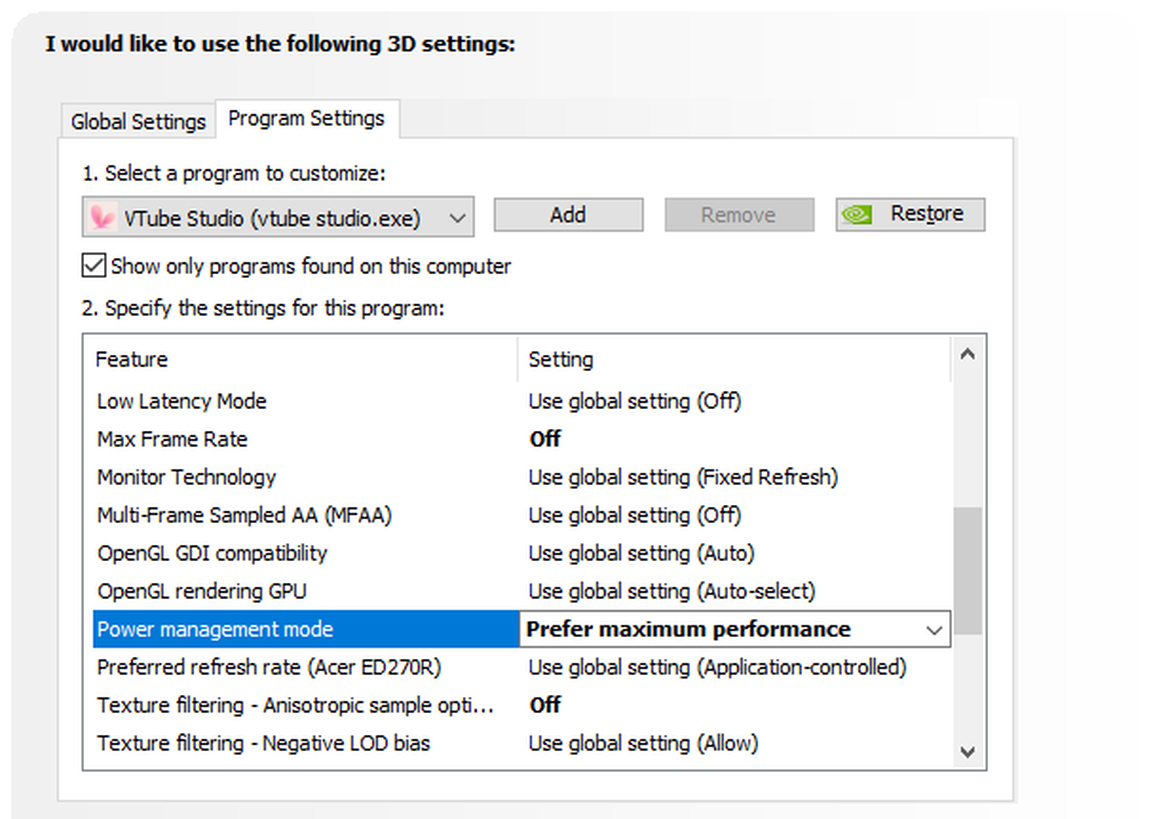Screen dimensions: 1170x819
Task: Select the Program Settings tab
Action: 306,119
